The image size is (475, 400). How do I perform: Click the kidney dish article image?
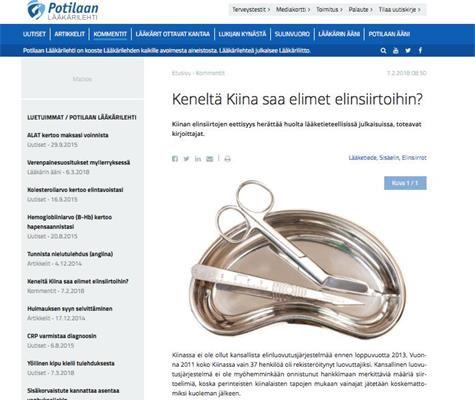point(299,262)
